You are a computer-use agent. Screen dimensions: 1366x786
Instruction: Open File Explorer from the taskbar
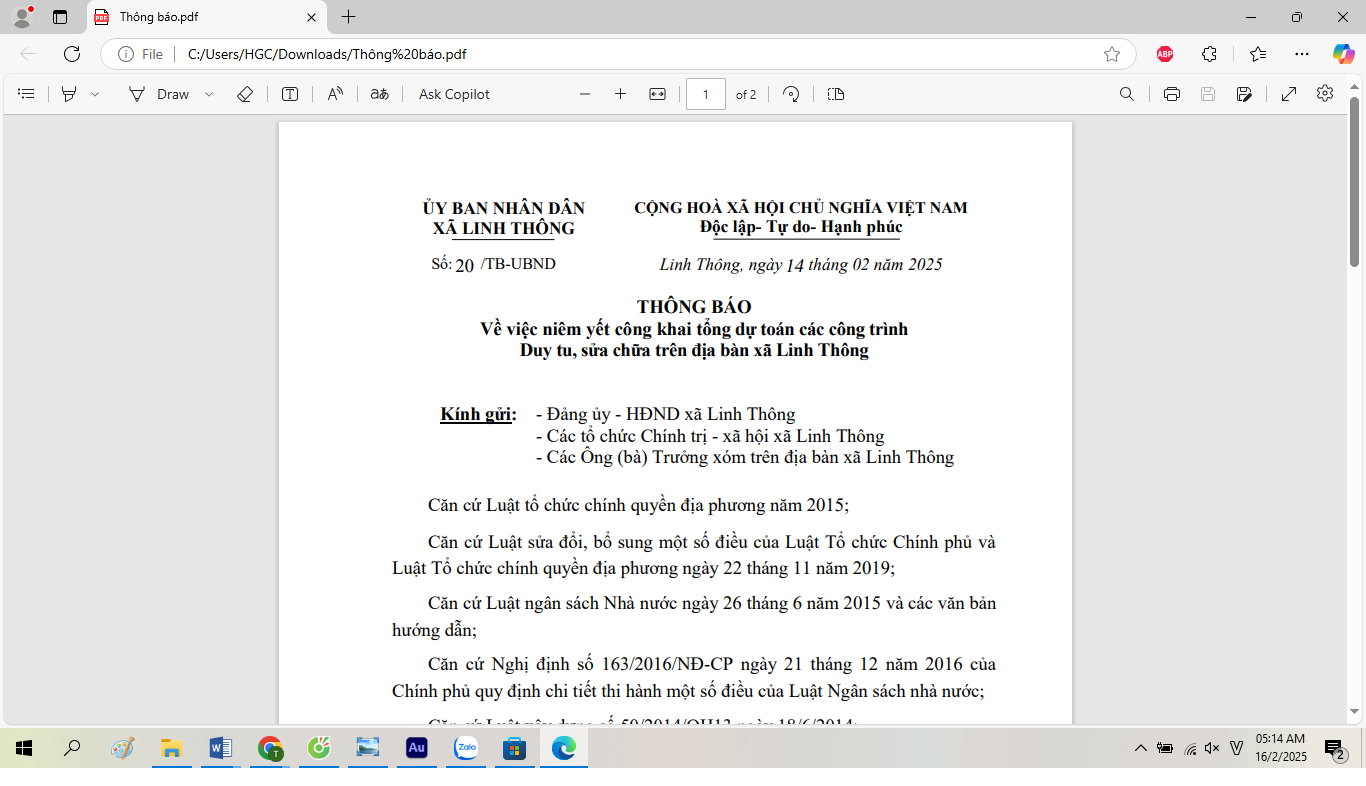coord(171,748)
